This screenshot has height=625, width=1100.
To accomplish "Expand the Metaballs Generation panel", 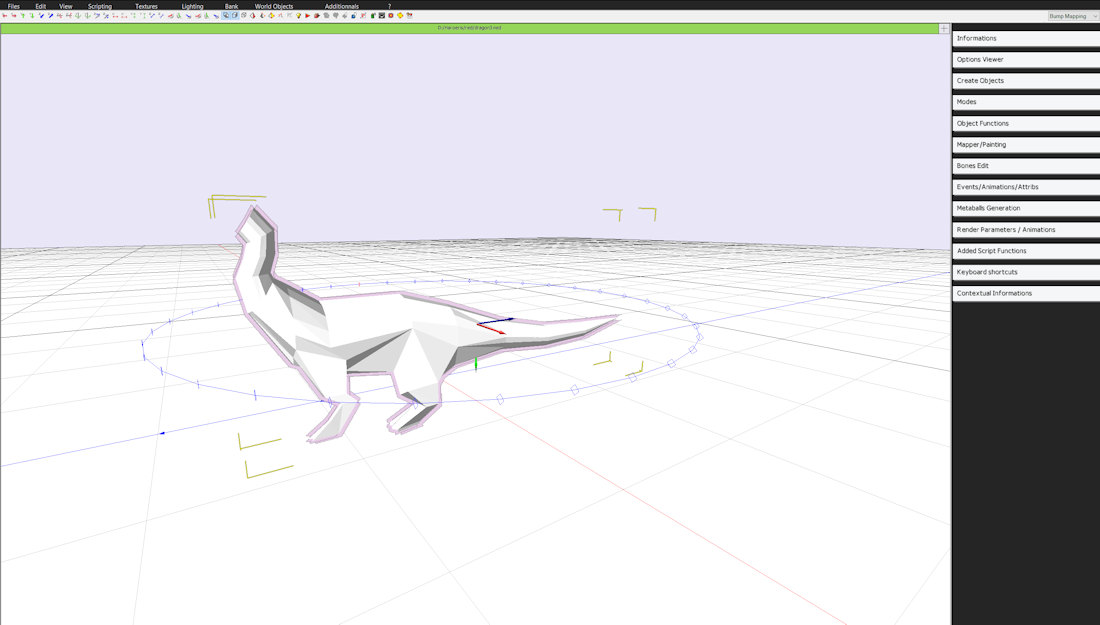I will [x=1026, y=208].
